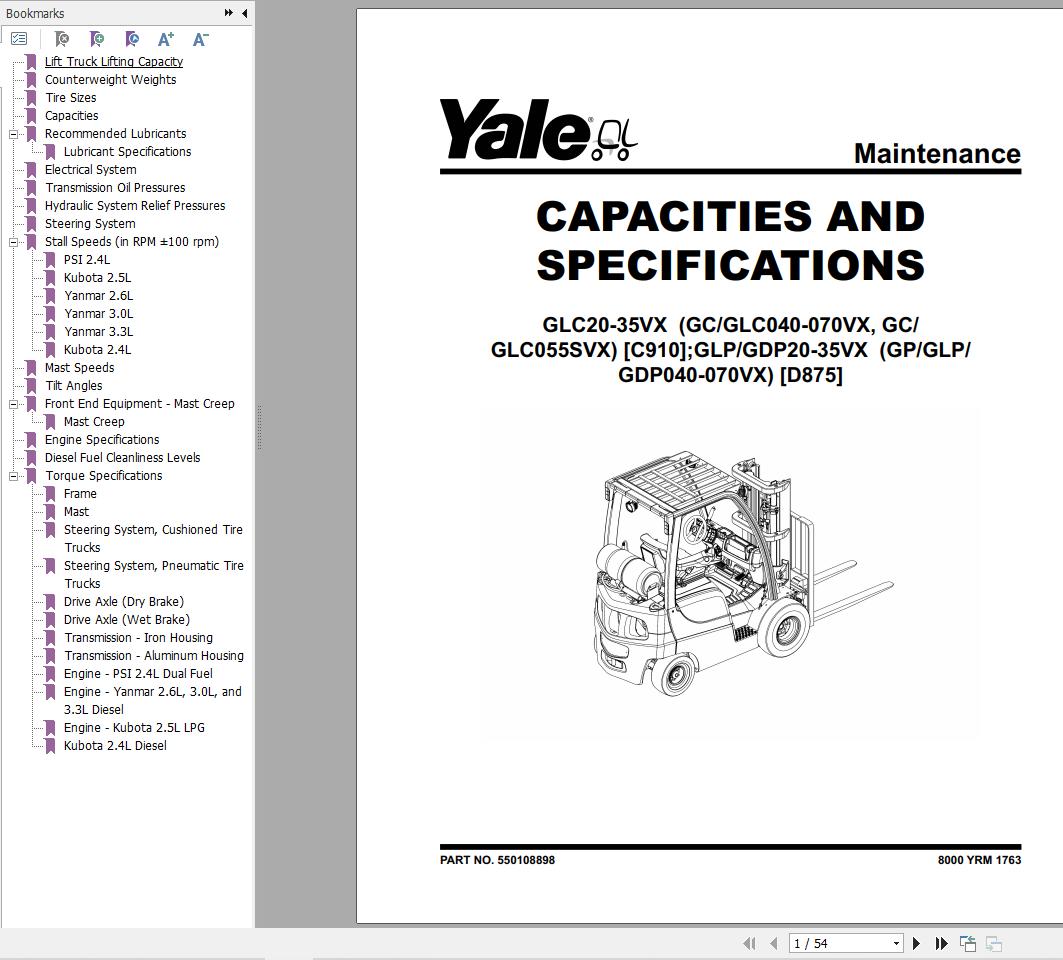Jump to last page icon
Viewport: 1063px width, 960px height.
click(x=941, y=943)
